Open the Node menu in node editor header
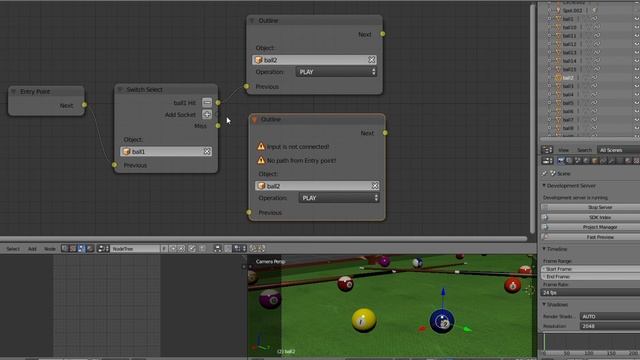This screenshot has width=640, height=360. point(50,249)
